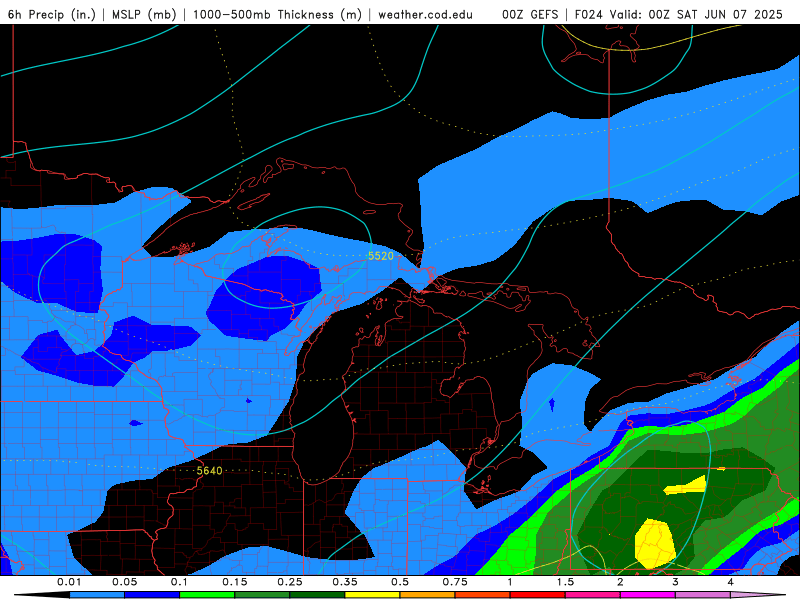Click the 0.25 legend value
800x600 pixels.
pos(290,582)
